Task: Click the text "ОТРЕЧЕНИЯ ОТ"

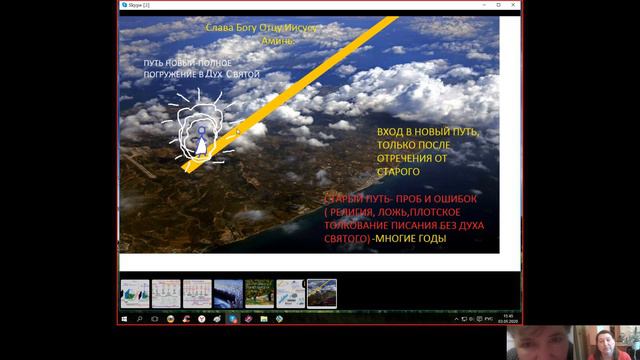Action: point(412,158)
